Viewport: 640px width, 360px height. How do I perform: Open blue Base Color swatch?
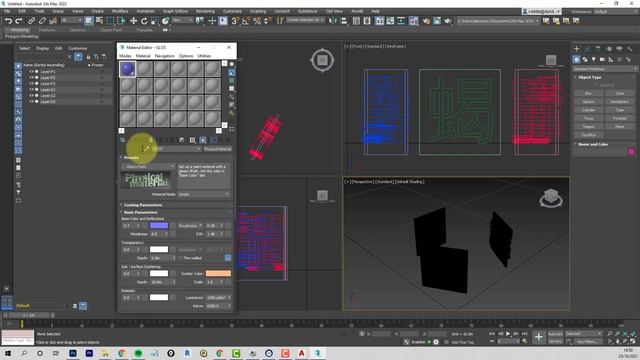point(159,225)
